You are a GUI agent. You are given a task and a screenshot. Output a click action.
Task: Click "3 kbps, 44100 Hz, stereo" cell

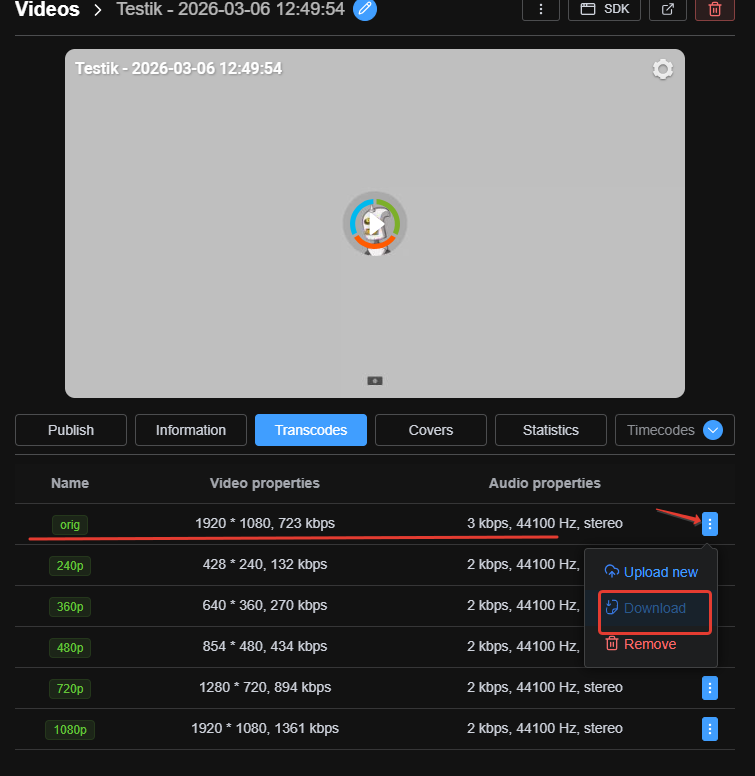[x=545, y=523]
